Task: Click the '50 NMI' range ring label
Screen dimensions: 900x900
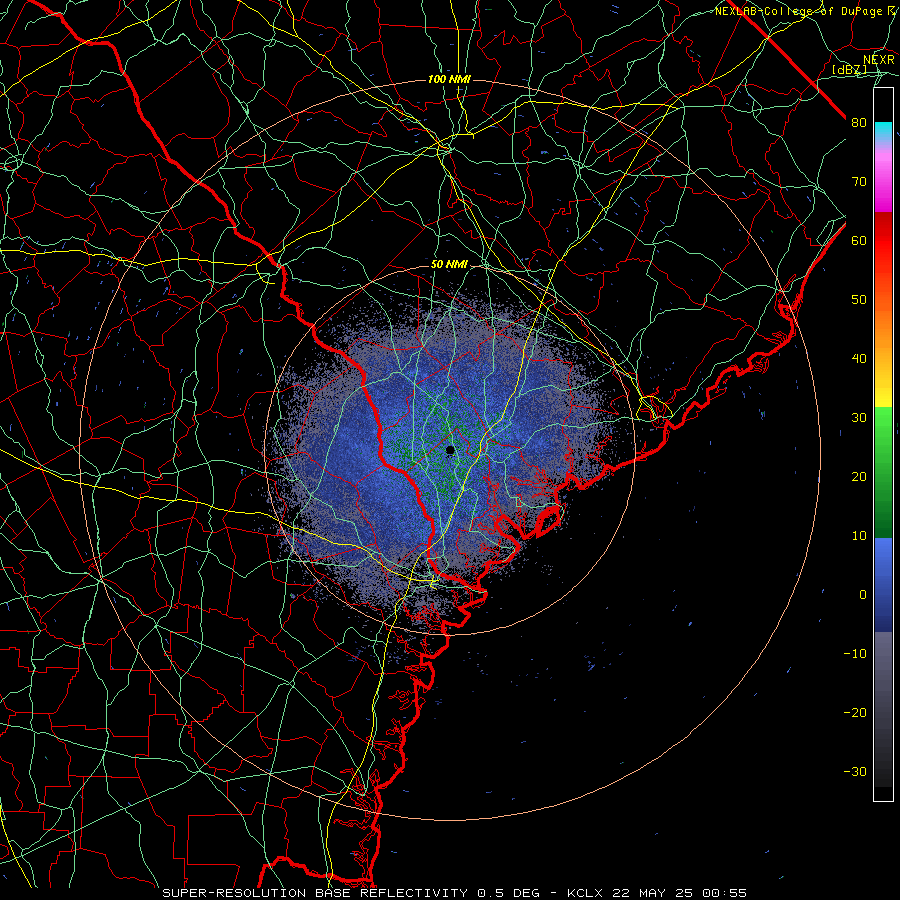Action: [449, 265]
